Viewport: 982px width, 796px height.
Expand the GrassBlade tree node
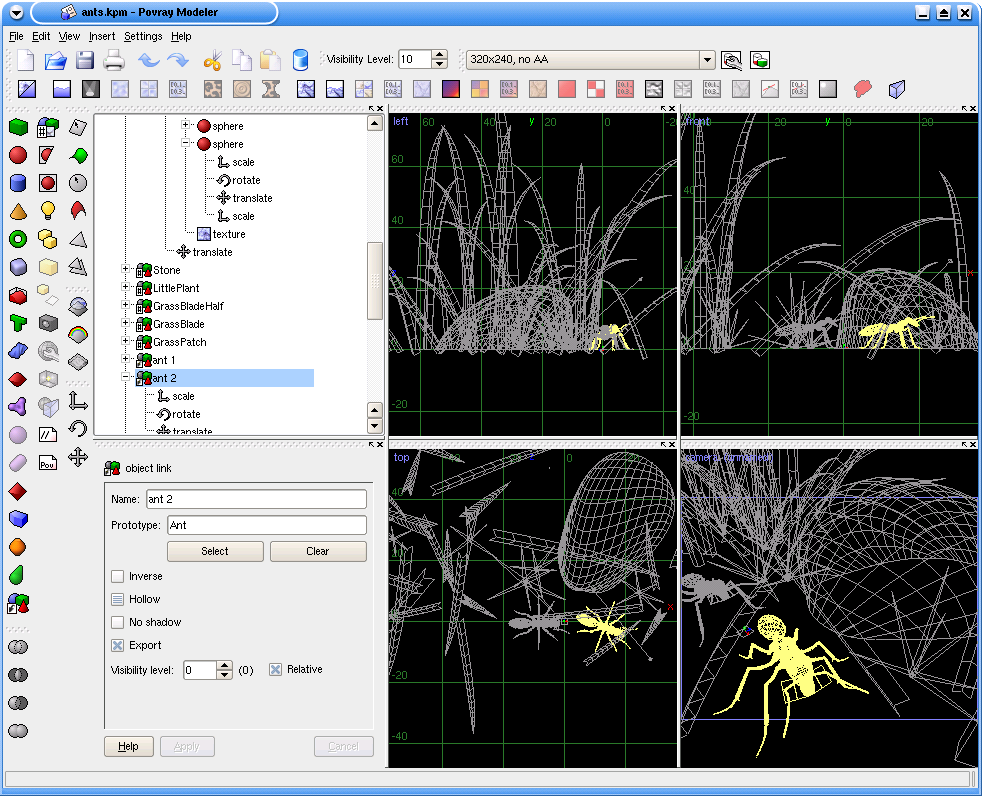click(125, 323)
